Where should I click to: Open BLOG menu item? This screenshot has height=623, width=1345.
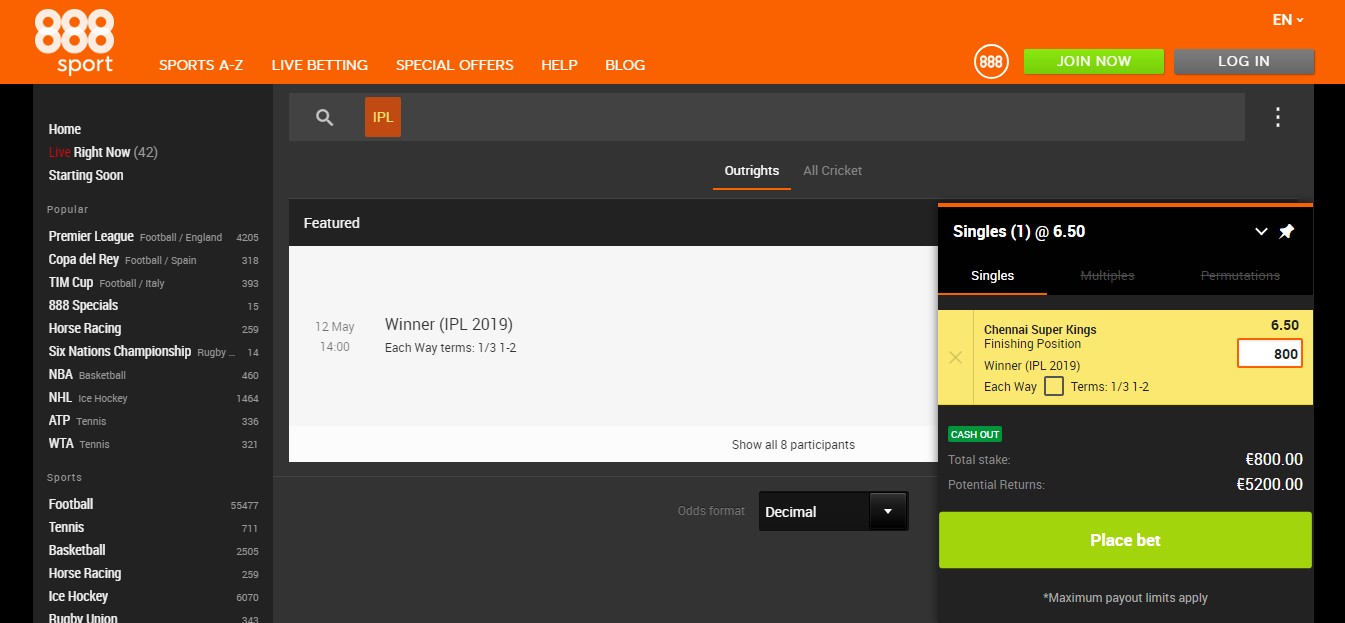tap(625, 65)
